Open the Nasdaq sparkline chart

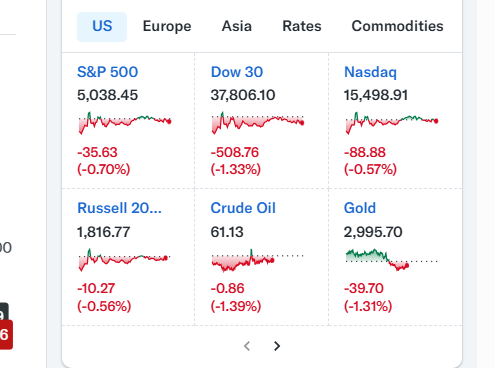(x=392, y=123)
